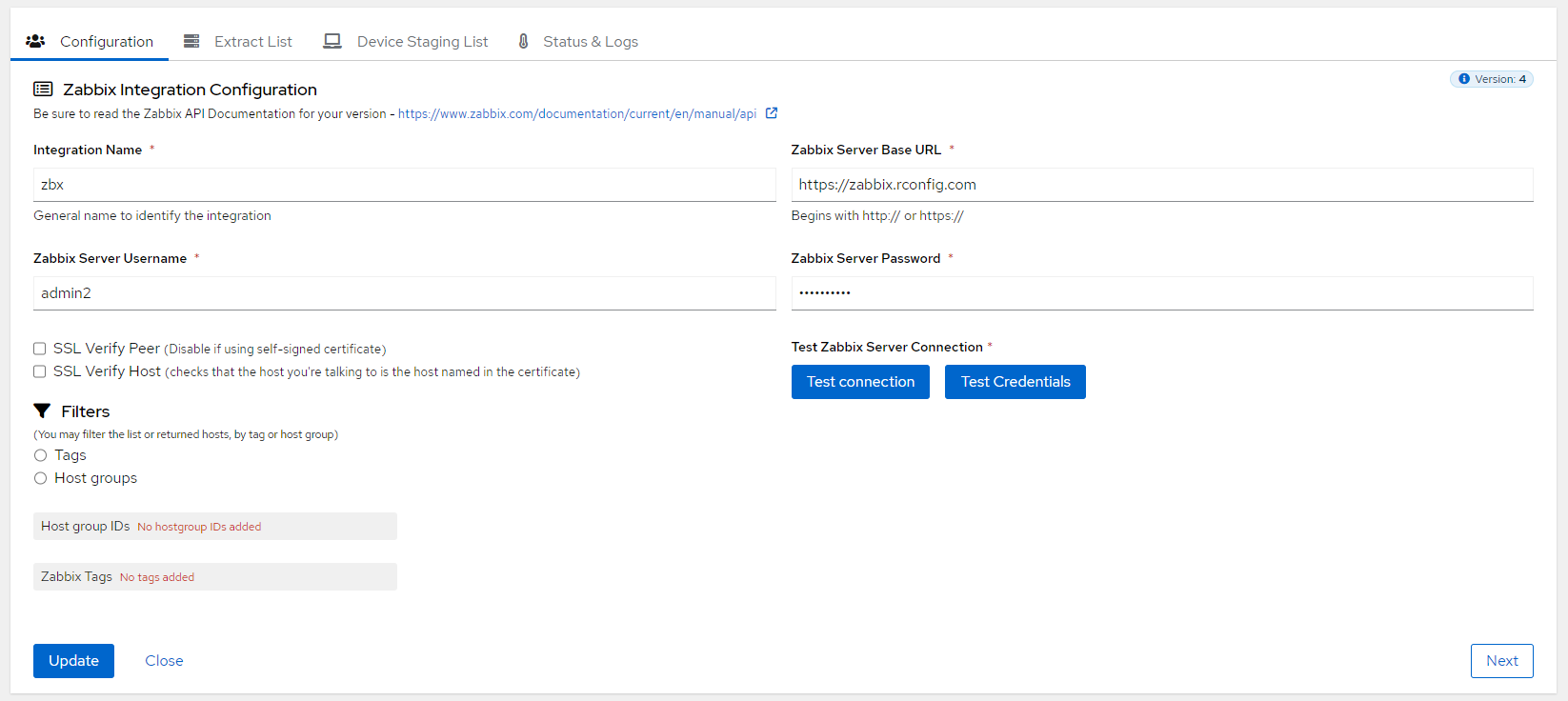Open the Device Staging List tab
Screen dimensions: 1568x701
click(x=406, y=41)
